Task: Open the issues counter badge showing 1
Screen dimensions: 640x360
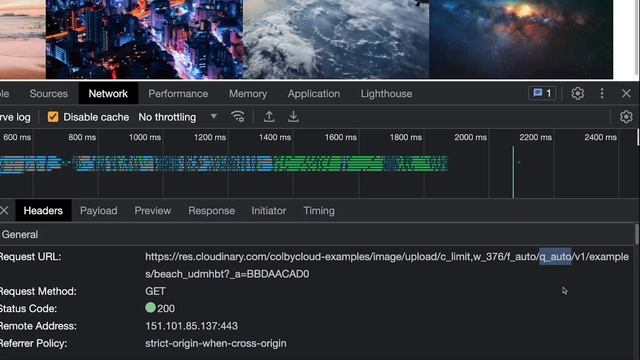Action: click(542, 93)
